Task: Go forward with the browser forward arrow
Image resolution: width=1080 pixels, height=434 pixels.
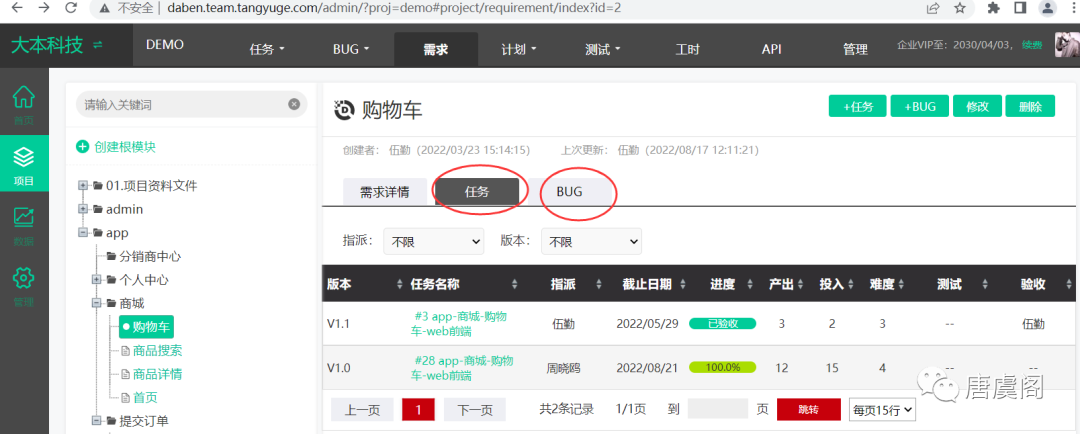Action: tap(44, 8)
